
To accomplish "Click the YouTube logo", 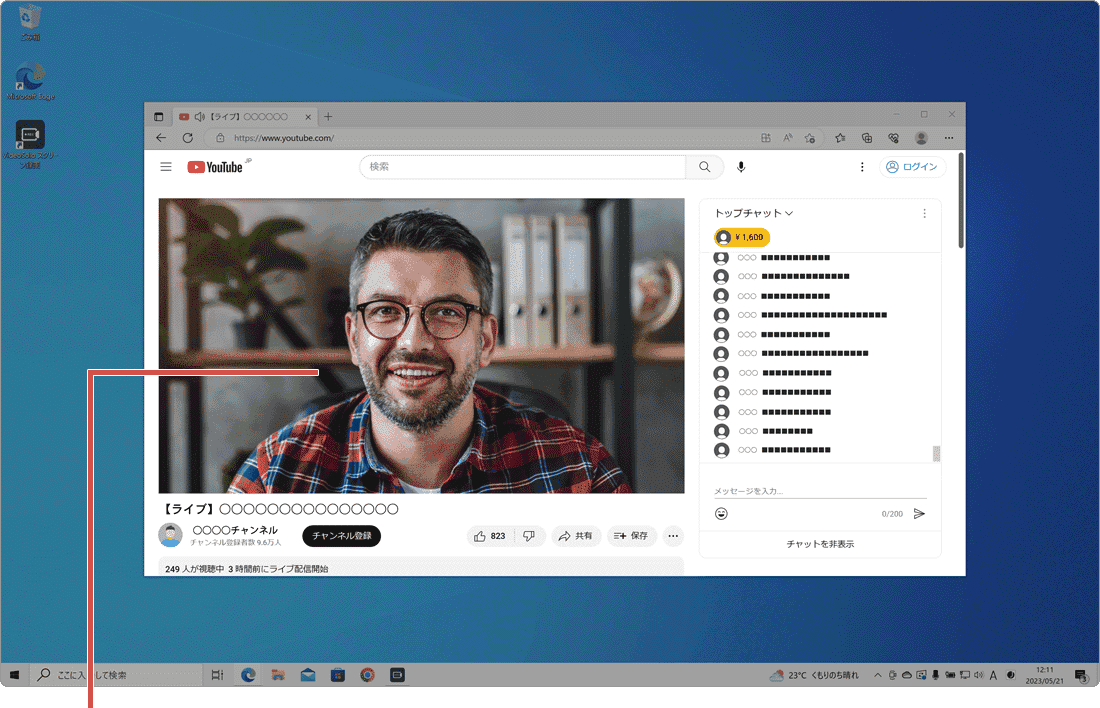I will [216, 167].
